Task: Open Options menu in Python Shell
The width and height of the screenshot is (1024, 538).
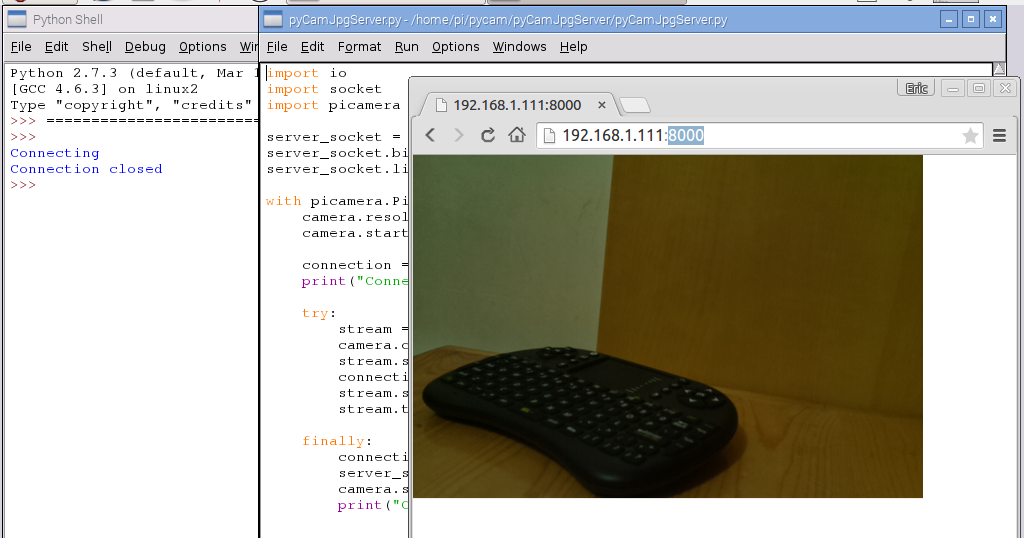Action: click(x=202, y=46)
